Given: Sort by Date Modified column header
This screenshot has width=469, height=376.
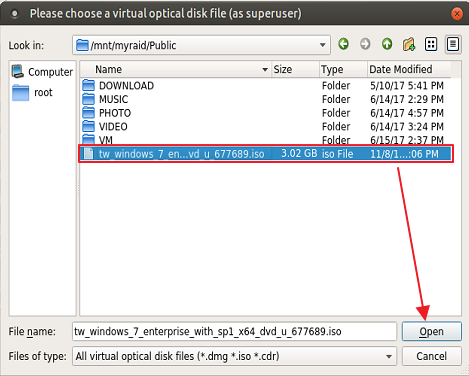Looking at the screenshot, I should pos(409,69).
